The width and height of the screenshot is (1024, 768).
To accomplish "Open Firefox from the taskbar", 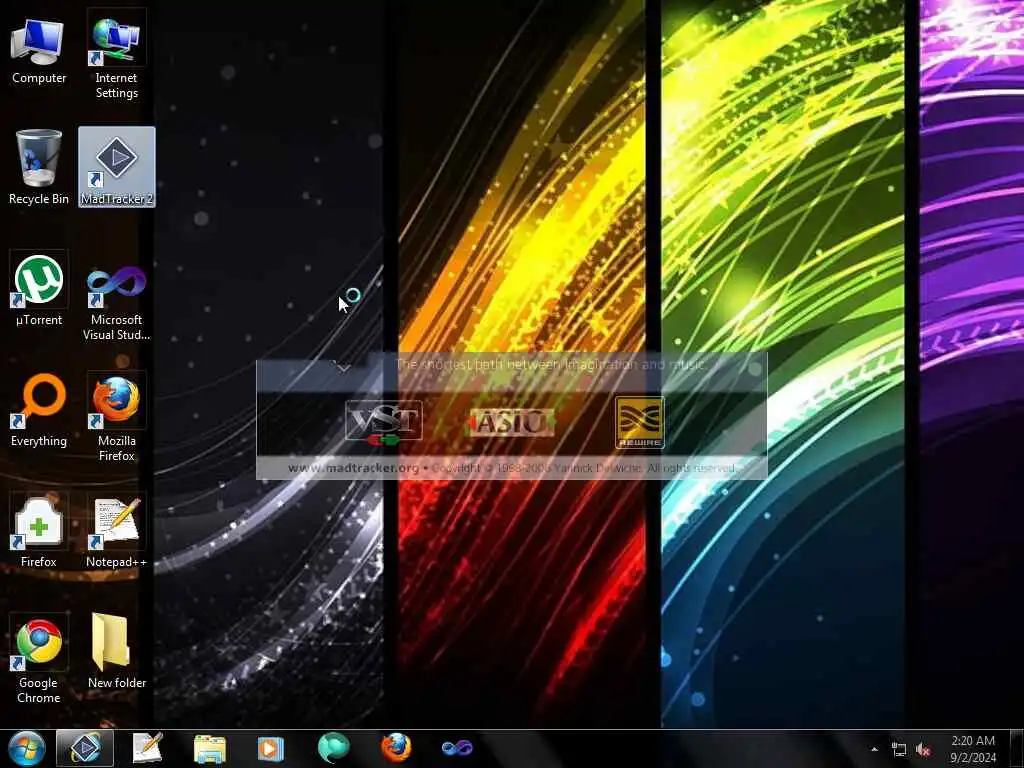I will 396,748.
